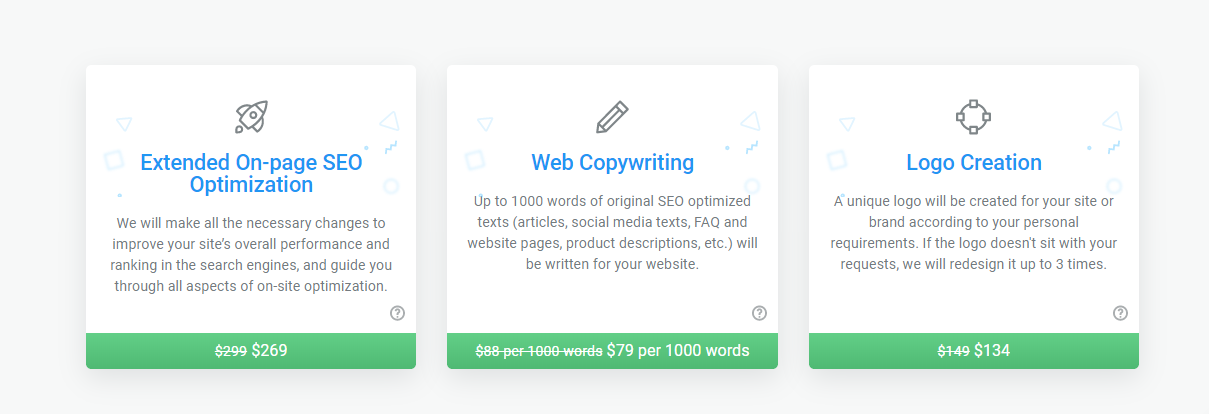
Task: Click the SEO optimization description text
Action: (251, 254)
